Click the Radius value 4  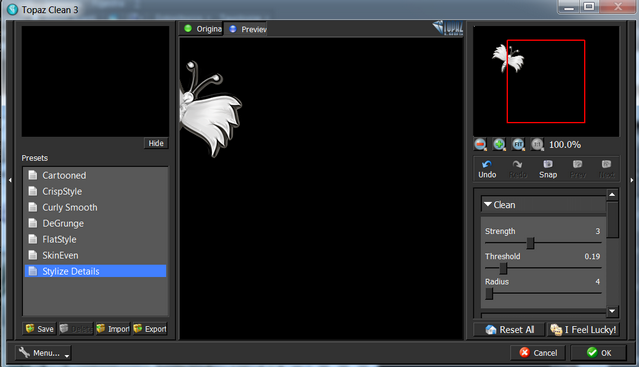click(x=597, y=281)
